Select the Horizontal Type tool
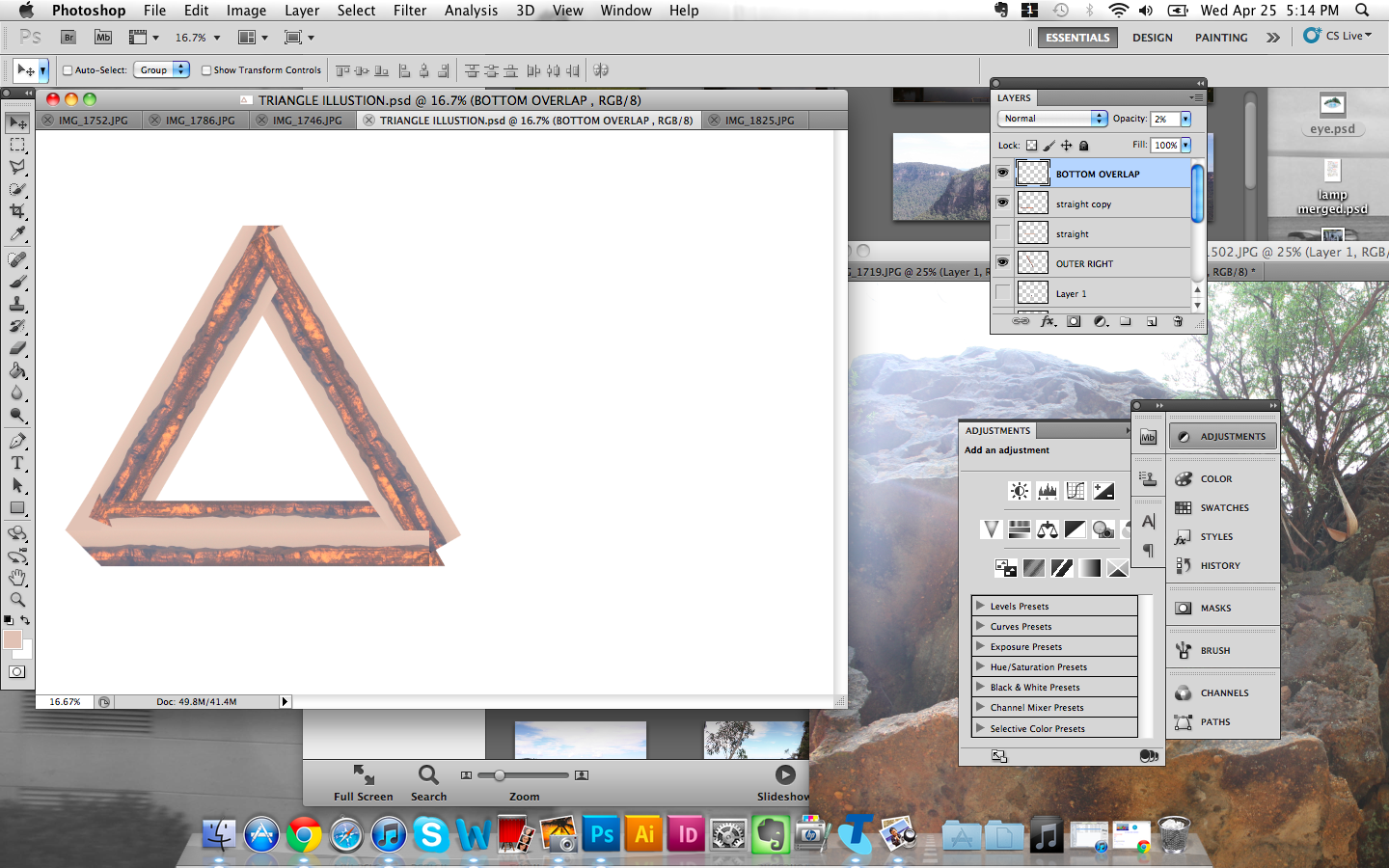1389x868 pixels. 17,463
